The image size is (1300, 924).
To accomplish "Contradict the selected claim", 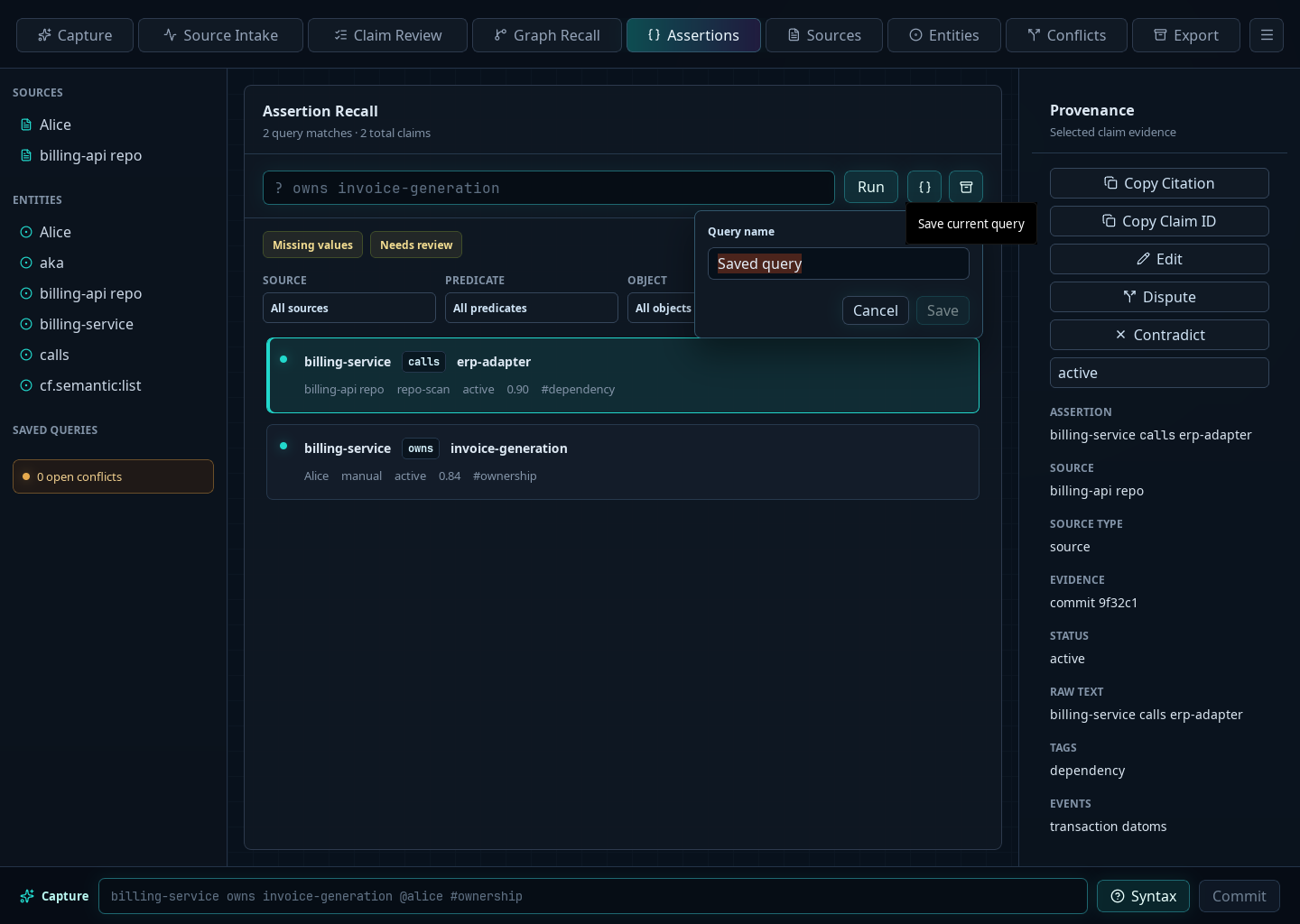I will pyautogui.click(x=1159, y=335).
